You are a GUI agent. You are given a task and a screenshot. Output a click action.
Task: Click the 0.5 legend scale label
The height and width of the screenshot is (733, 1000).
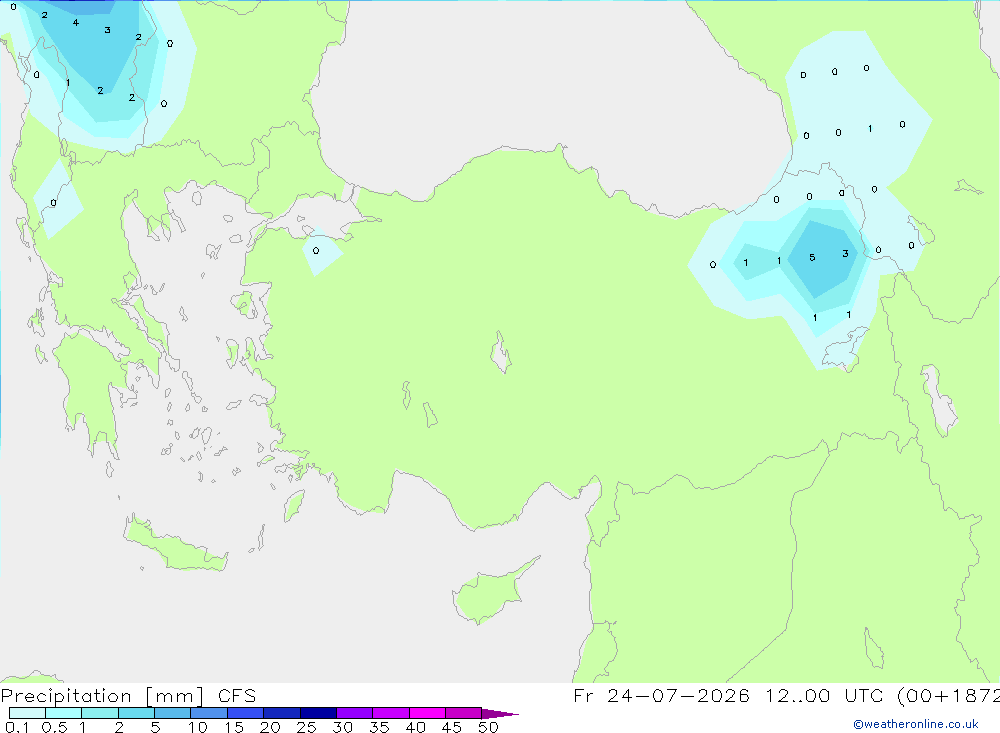tap(54, 727)
